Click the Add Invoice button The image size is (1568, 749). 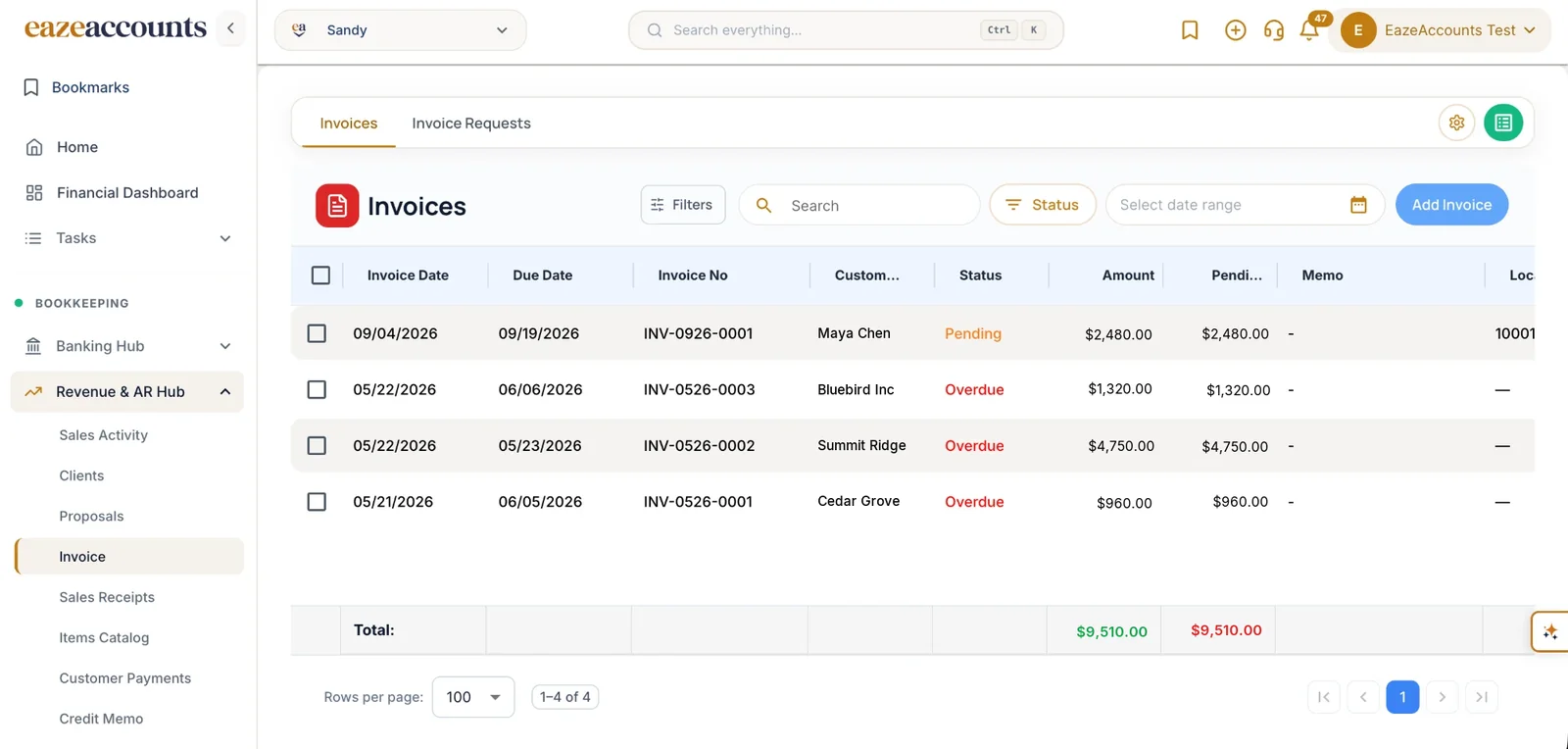pos(1451,205)
